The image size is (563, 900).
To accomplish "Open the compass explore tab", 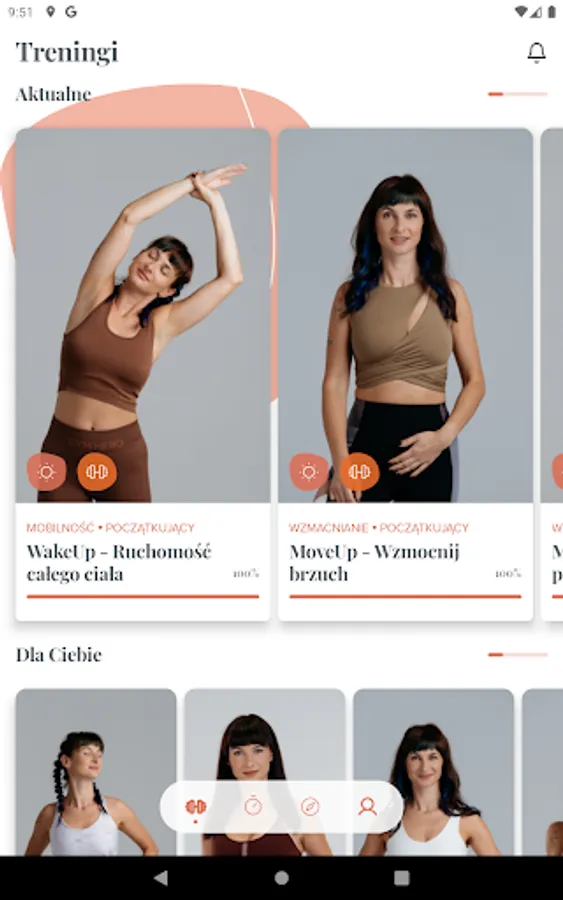I will (310, 806).
